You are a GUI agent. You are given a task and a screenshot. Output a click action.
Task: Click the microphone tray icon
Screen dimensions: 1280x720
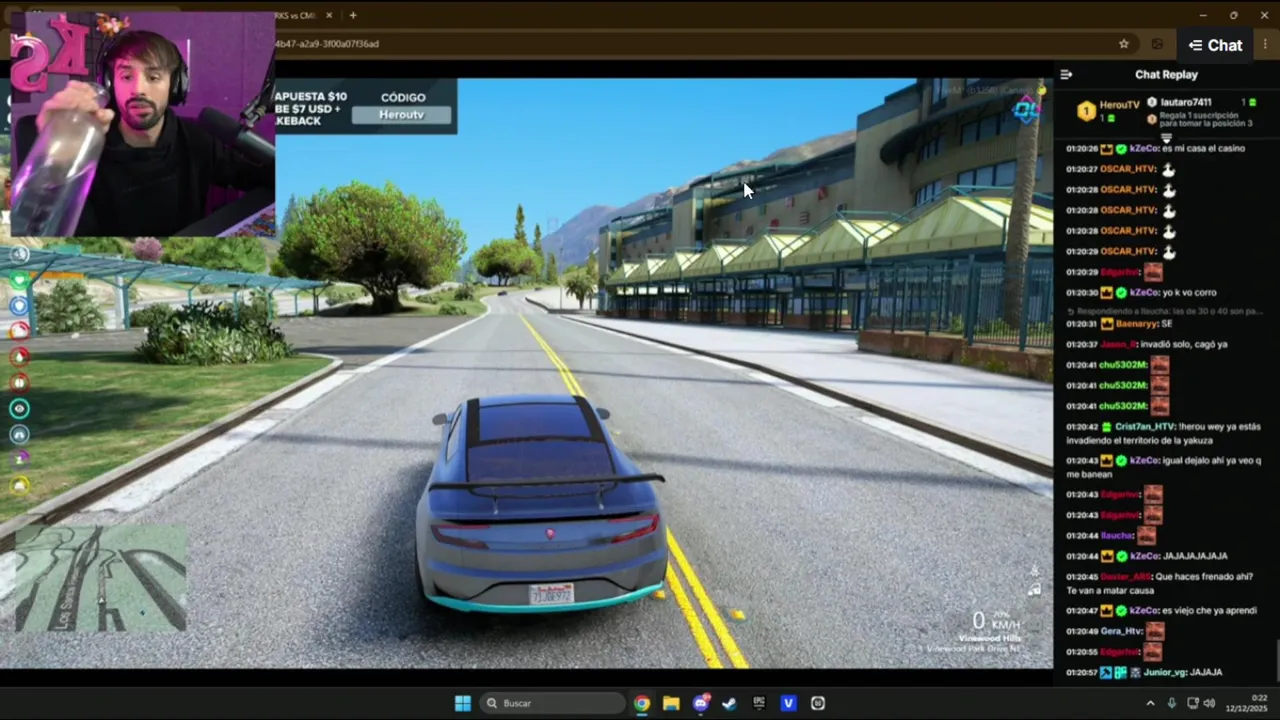[x=1171, y=703]
